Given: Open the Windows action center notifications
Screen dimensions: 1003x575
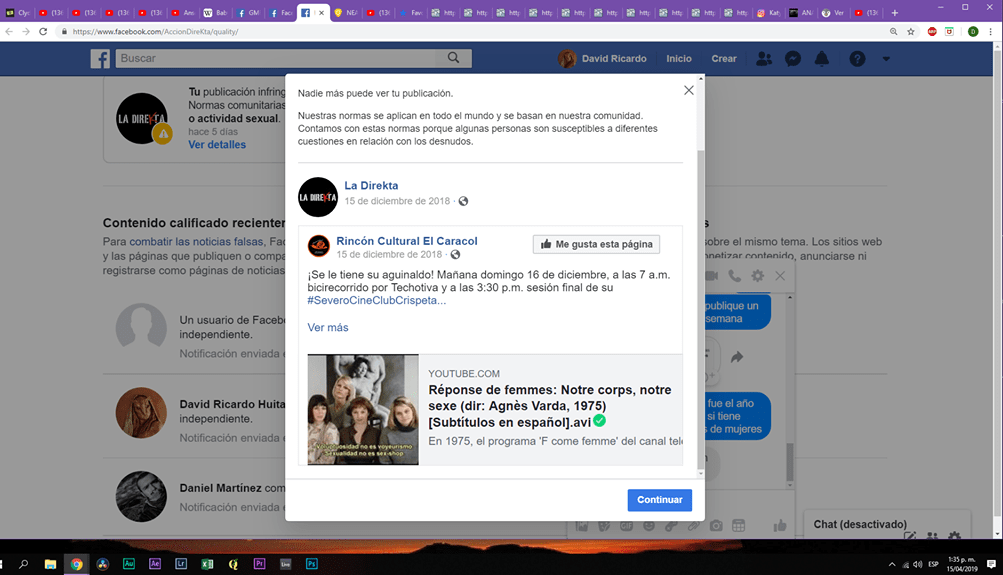Looking at the screenshot, I should coord(991,563).
